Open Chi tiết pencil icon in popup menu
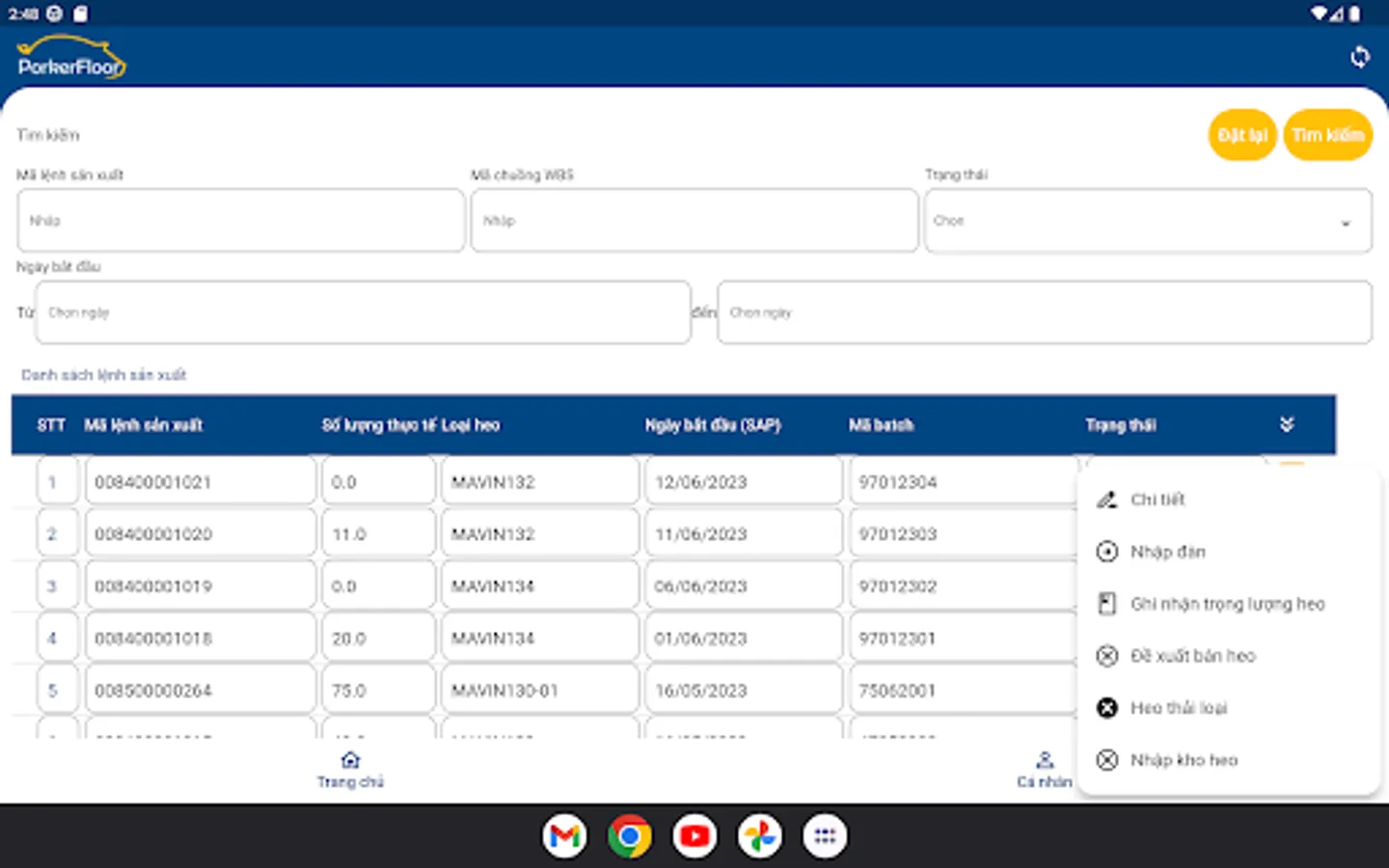 point(1106,500)
